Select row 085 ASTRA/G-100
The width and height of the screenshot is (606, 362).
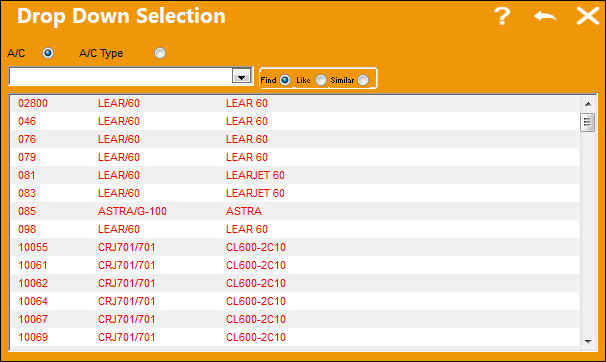[x=295, y=211]
